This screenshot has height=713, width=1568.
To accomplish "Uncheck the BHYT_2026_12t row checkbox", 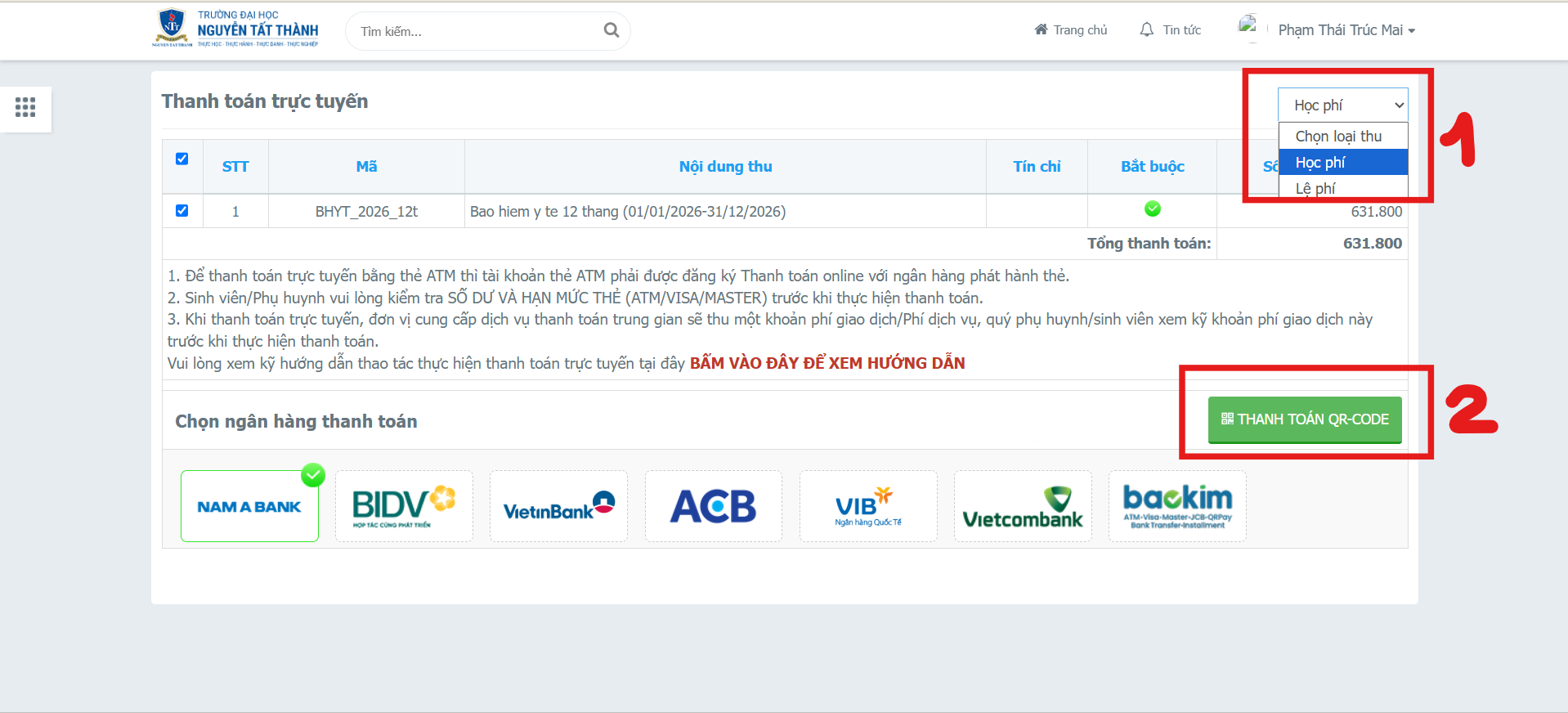I will tap(182, 211).
